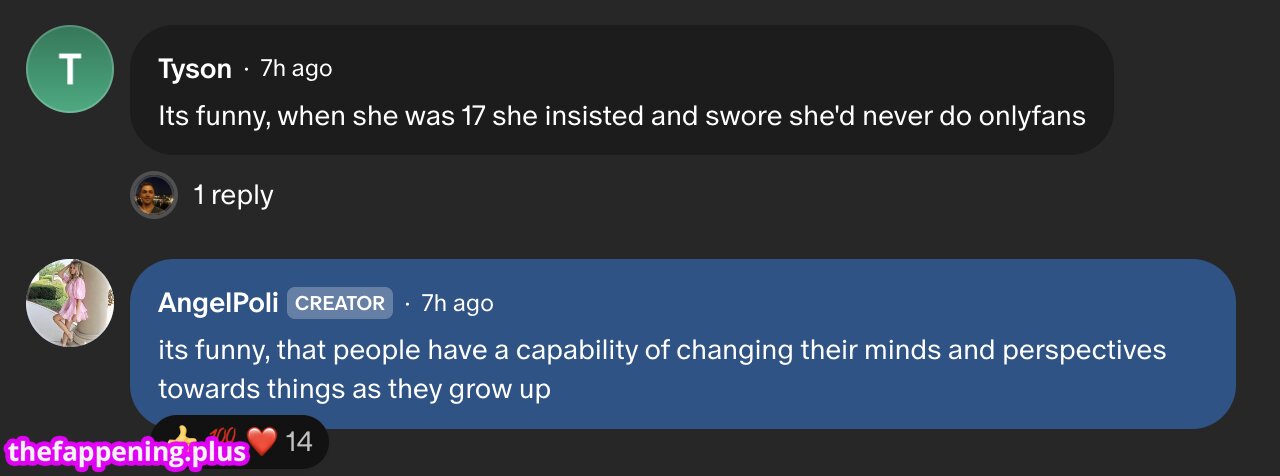Viewport: 1280px width, 476px height.
Task: Click Tyson's green "T" avatar
Action: click(70, 69)
